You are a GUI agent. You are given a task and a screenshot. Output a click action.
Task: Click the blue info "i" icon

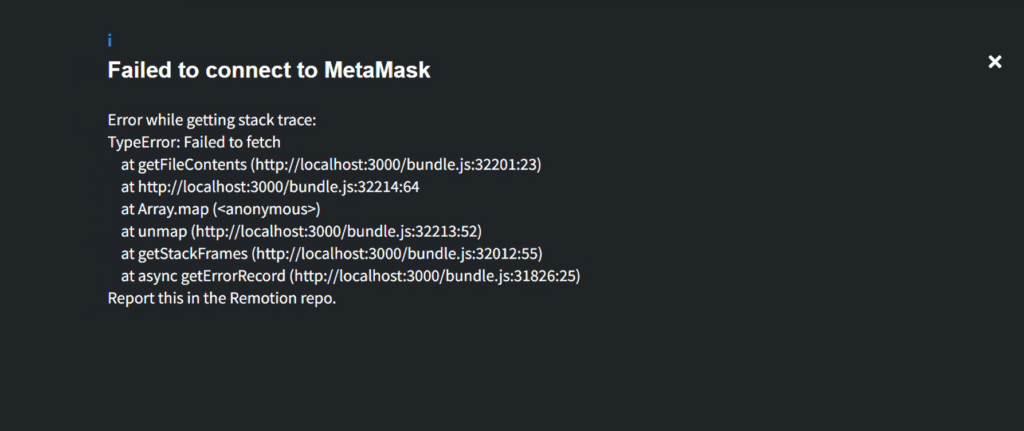[x=110, y=41]
